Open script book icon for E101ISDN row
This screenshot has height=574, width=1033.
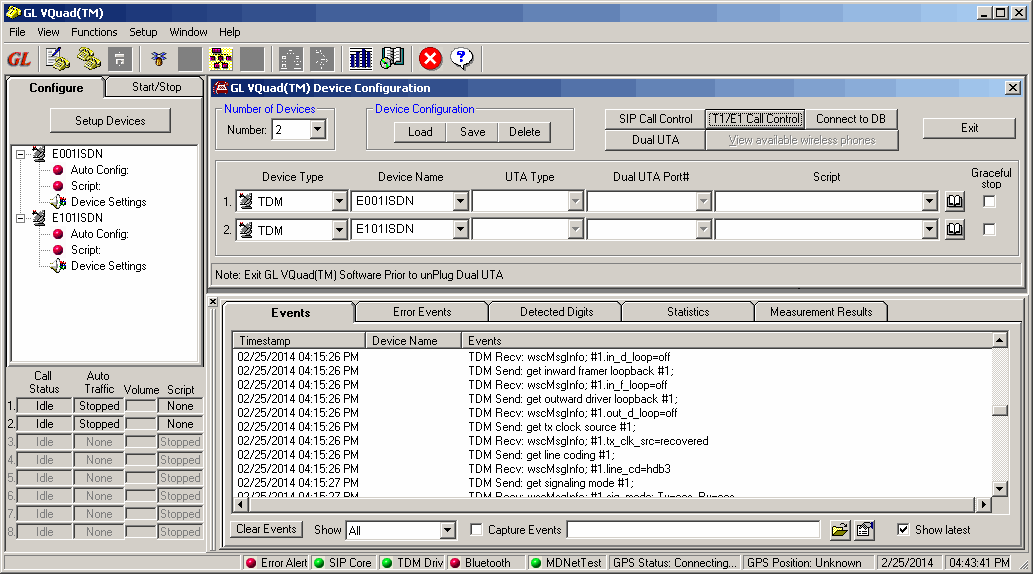(x=955, y=229)
